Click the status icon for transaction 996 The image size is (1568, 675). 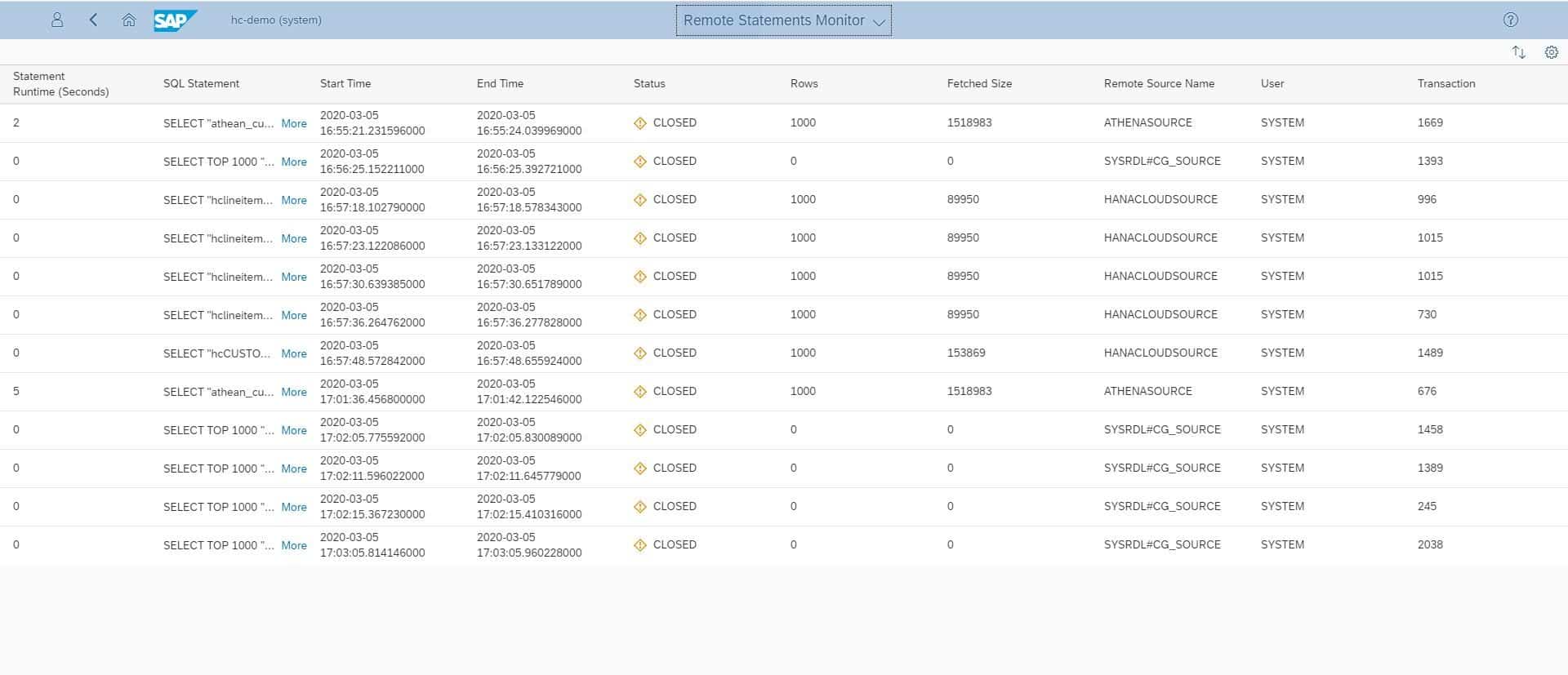(x=640, y=200)
